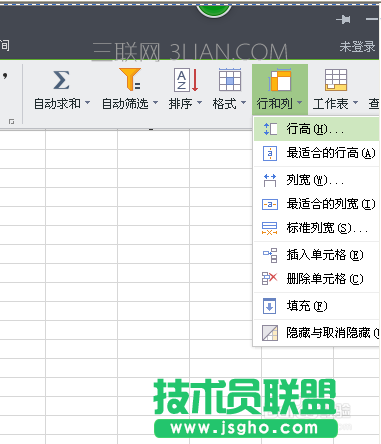
Task: Collapse the 行和列 dropdown arrow
Action: (299, 102)
